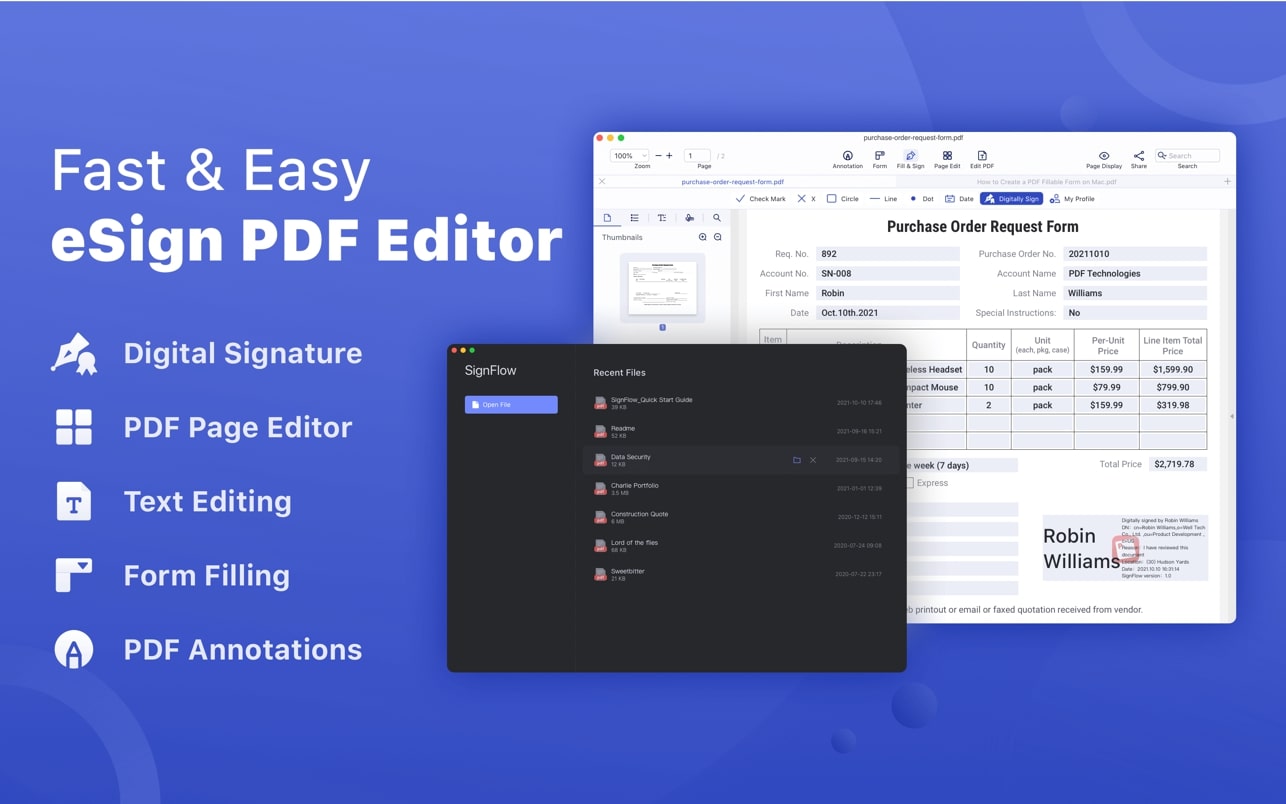The height and width of the screenshot is (804, 1286).
Task: Select the Dot annotation tool
Action: coord(919,198)
